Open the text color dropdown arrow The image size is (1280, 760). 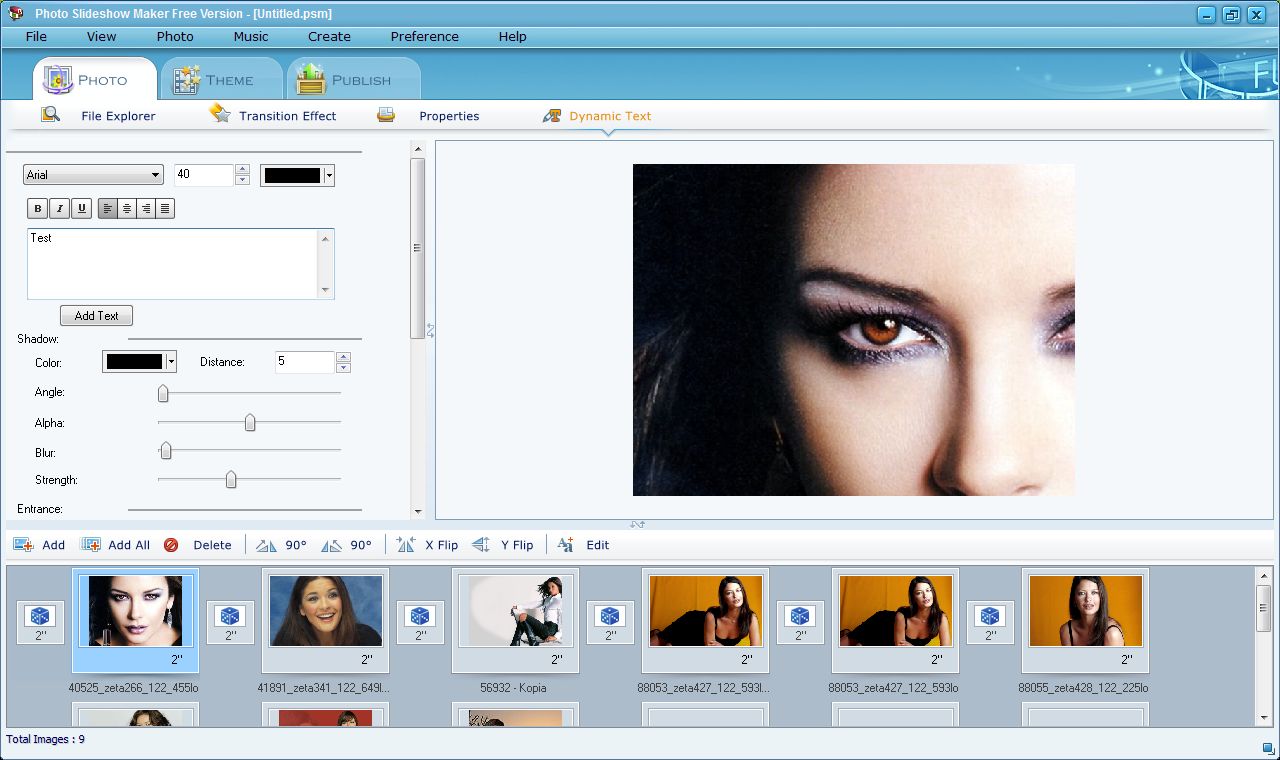pyautogui.click(x=329, y=176)
